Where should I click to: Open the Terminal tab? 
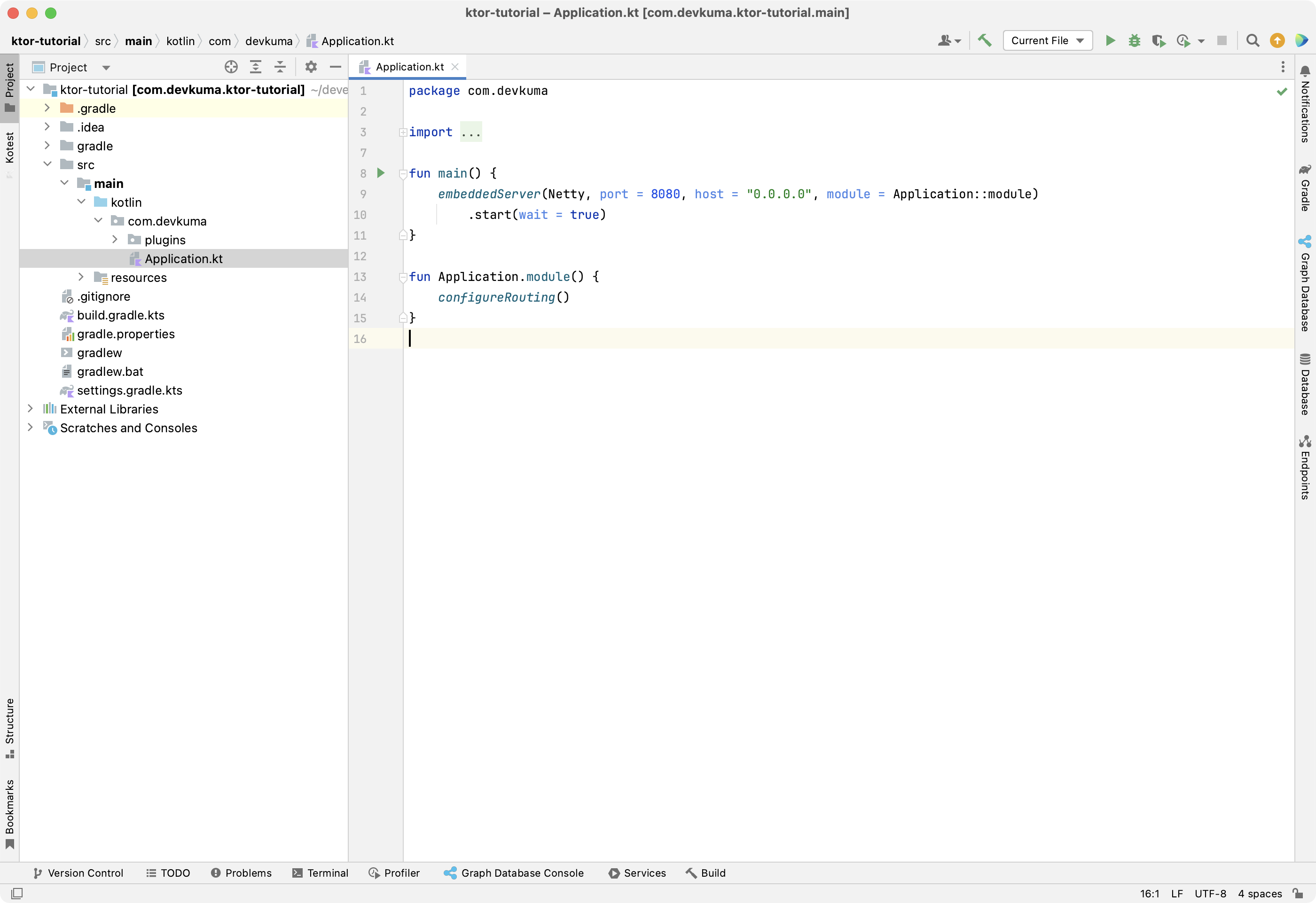pos(321,873)
